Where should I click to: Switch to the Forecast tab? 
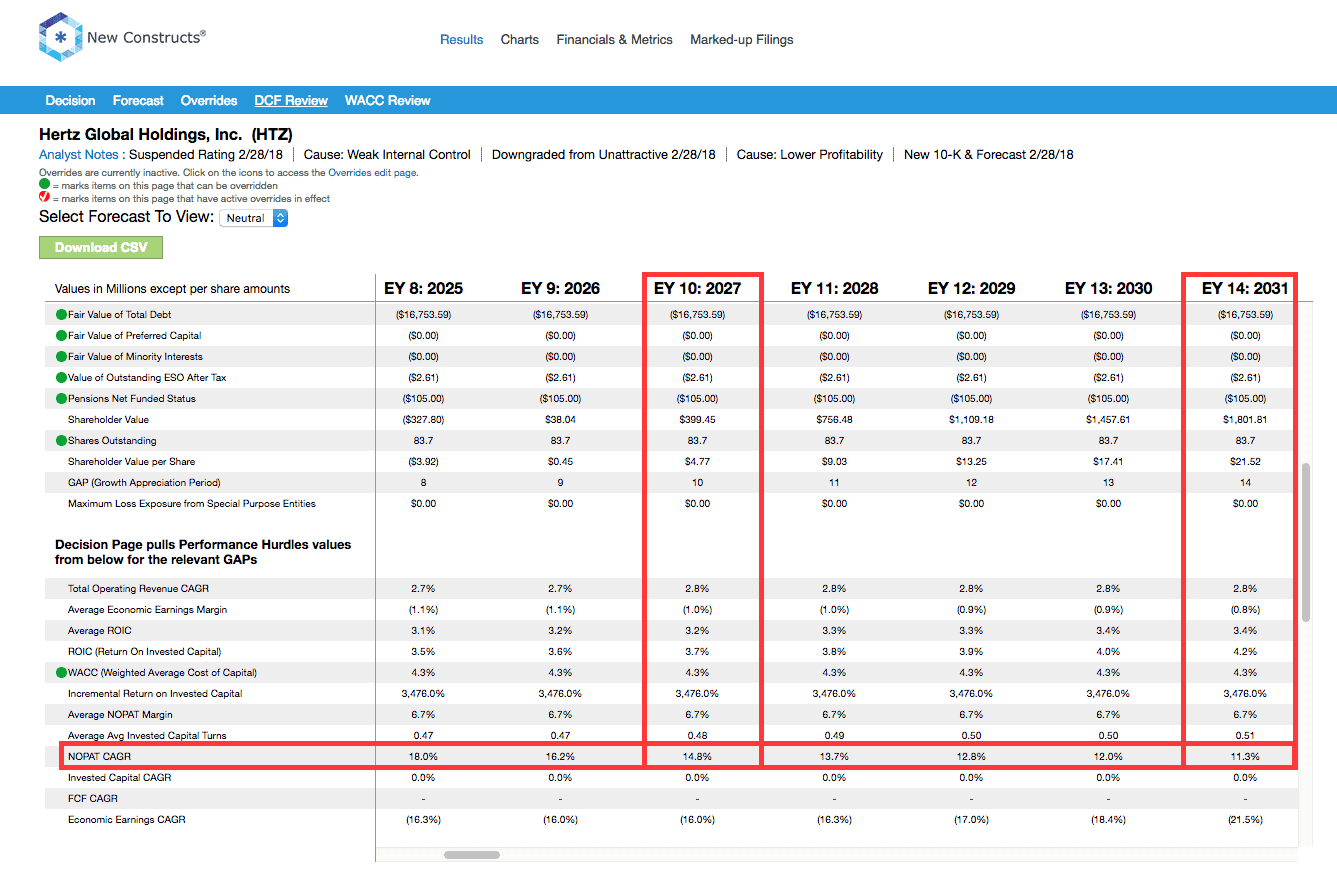[138, 100]
